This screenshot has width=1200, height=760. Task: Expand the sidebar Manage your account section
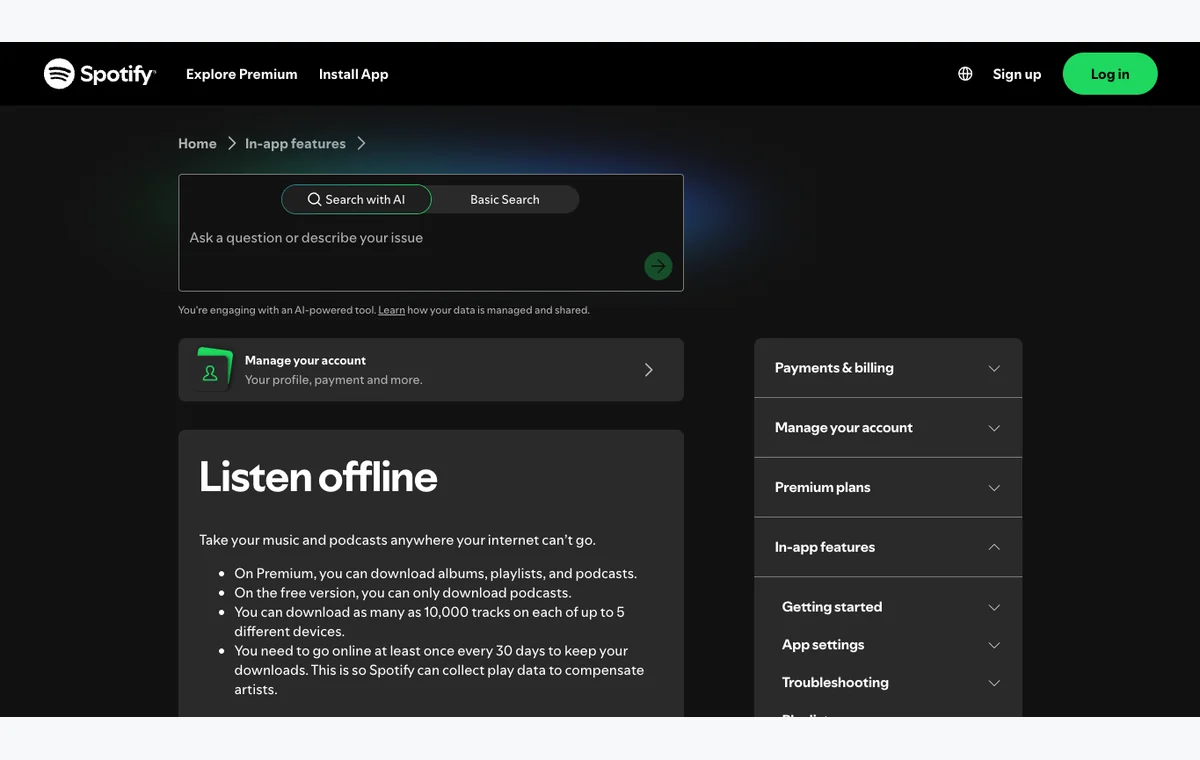pos(888,428)
